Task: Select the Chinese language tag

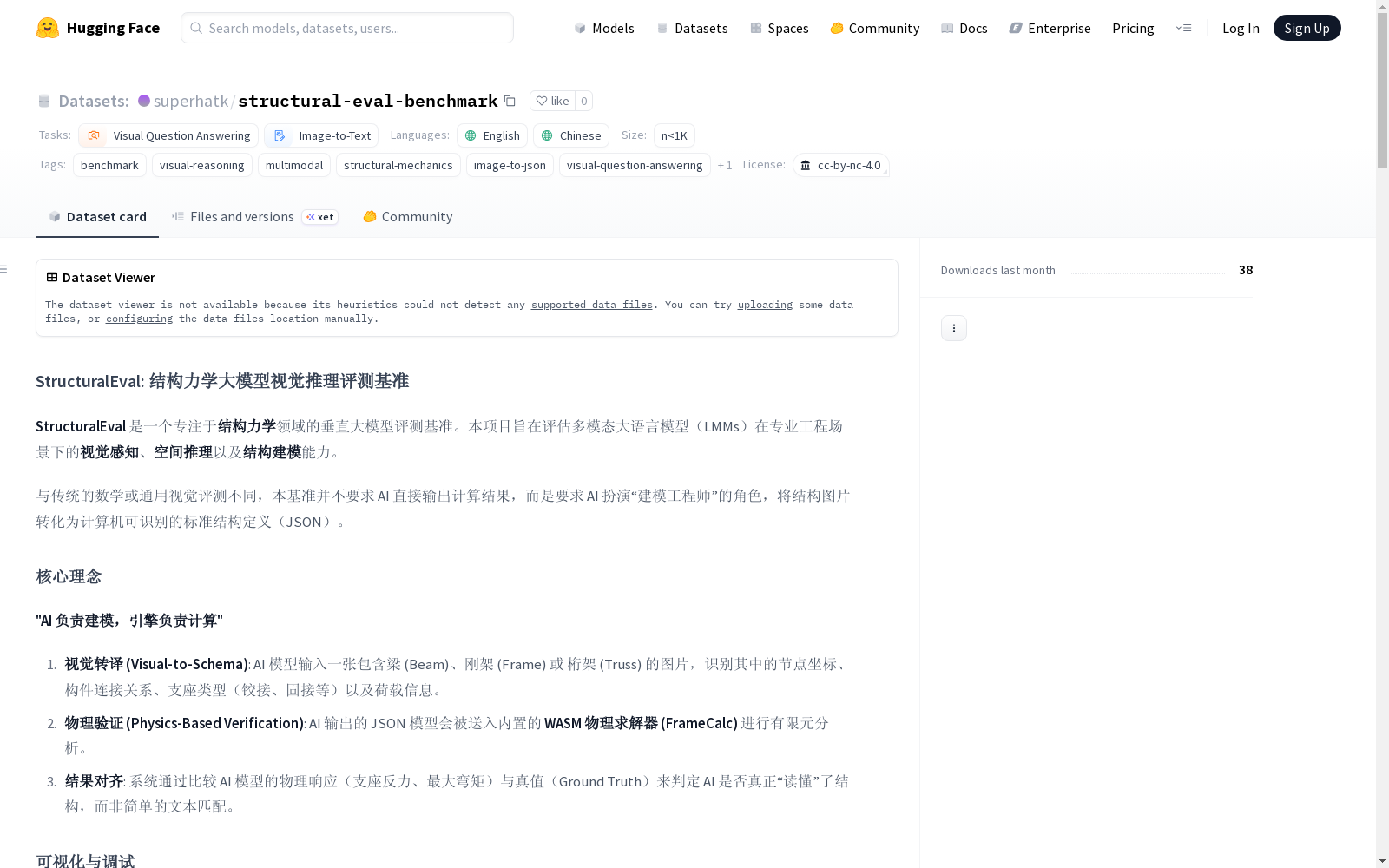Action: (571, 135)
